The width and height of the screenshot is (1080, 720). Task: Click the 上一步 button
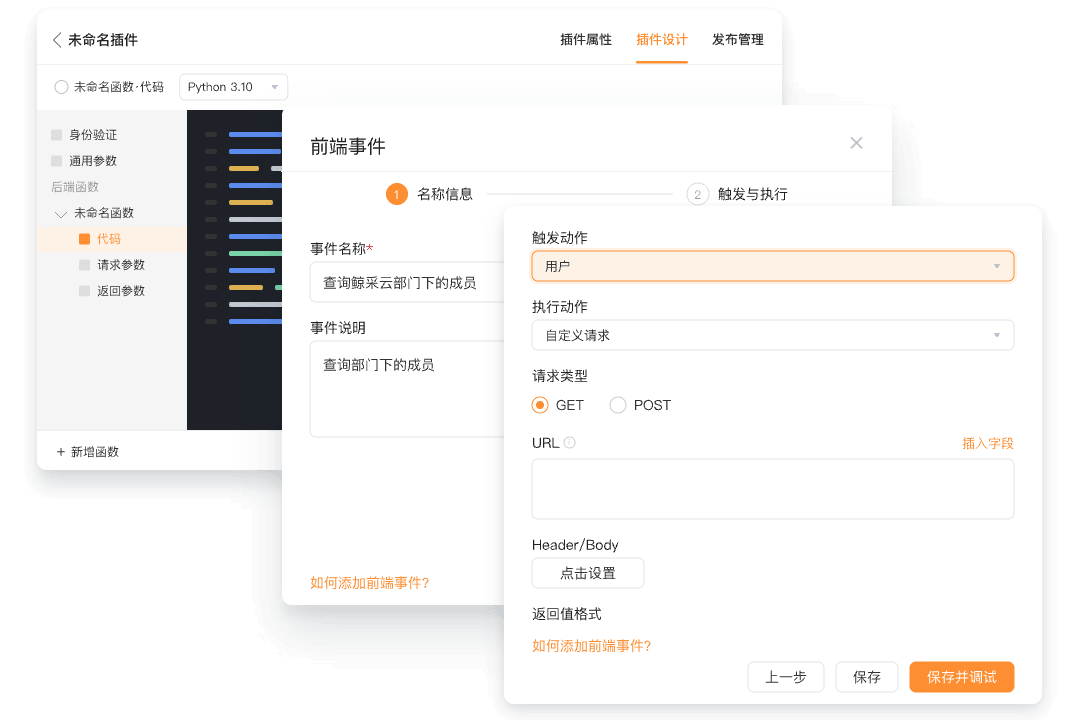tap(786, 677)
